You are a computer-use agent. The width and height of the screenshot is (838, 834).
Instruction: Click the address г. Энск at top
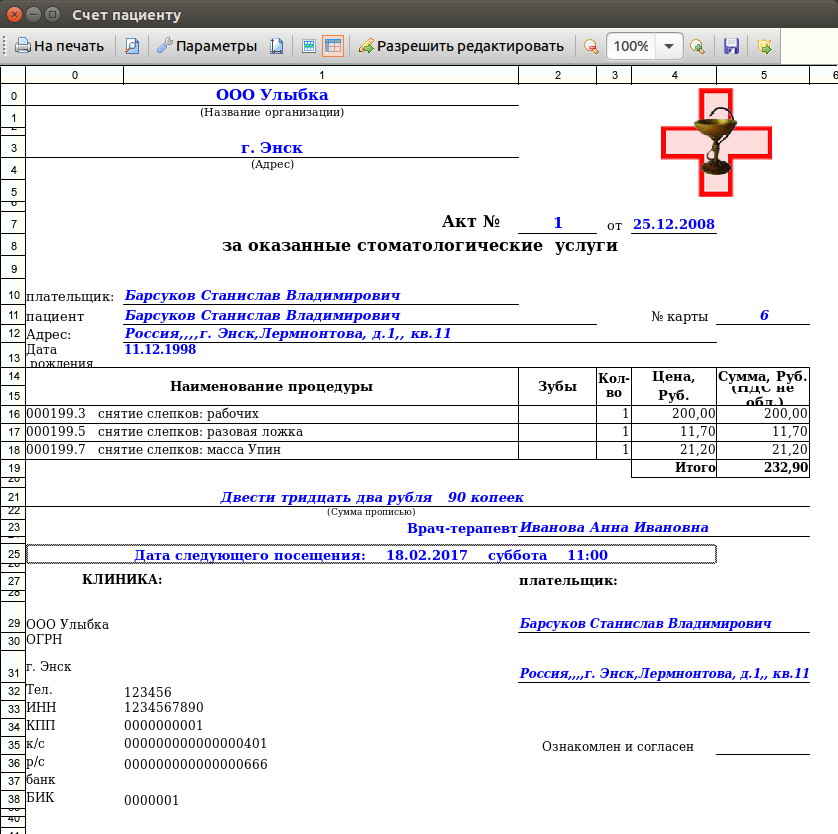click(272, 147)
